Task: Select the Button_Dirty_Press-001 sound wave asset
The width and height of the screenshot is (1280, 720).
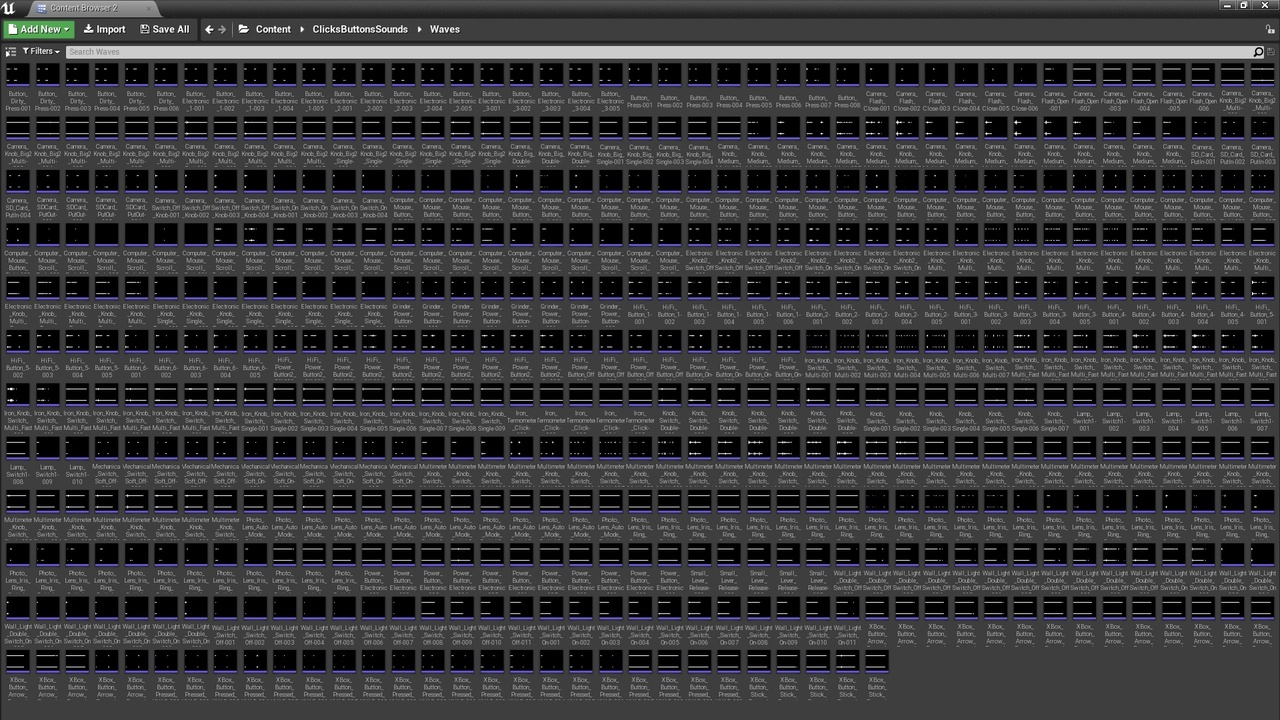Action: tap(19, 87)
